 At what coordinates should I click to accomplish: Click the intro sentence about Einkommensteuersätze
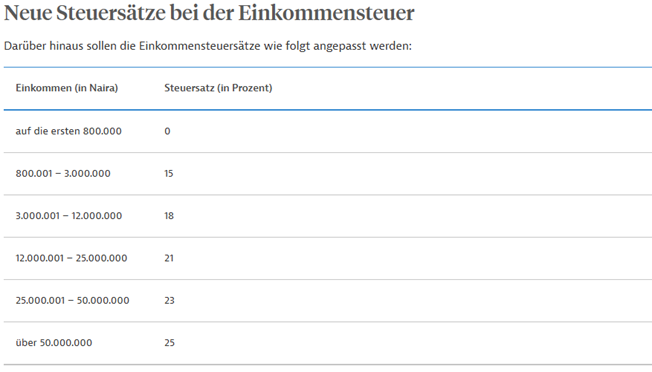[208, 46]
